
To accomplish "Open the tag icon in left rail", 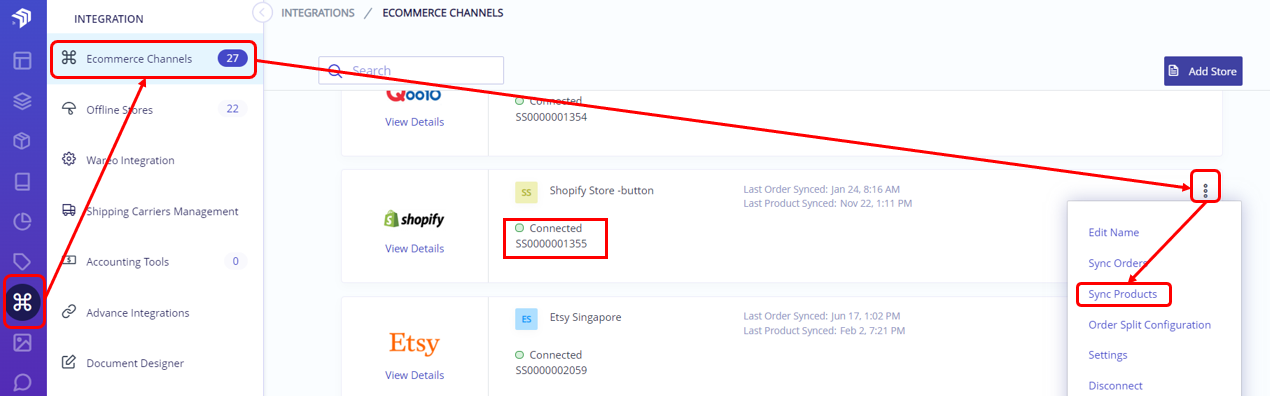I will click(22, 262).
